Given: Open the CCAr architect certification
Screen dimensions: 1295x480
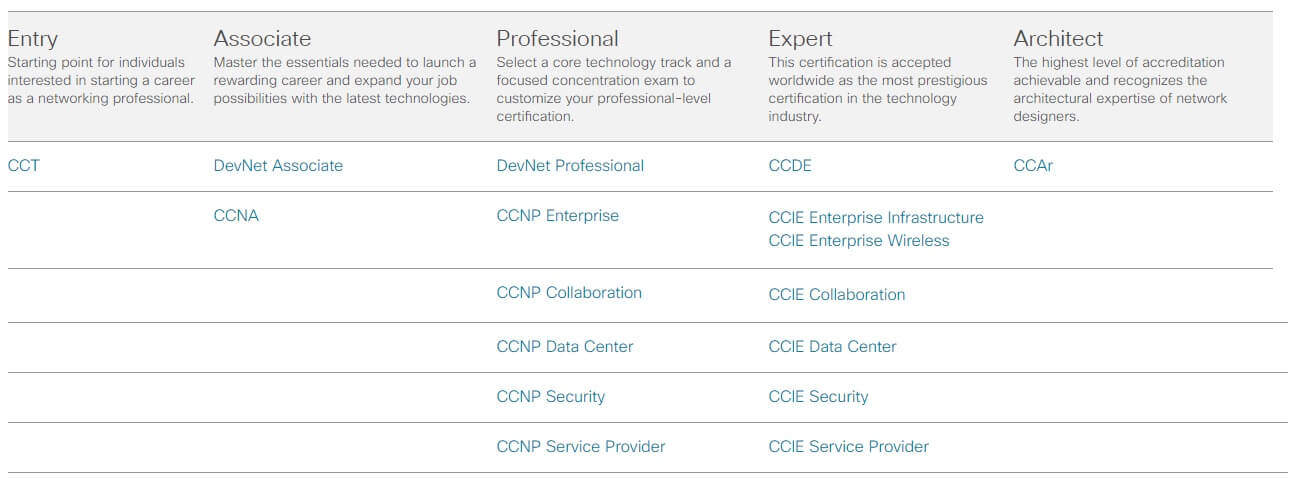Looking at the screenshot, I should coord(1033,166).
